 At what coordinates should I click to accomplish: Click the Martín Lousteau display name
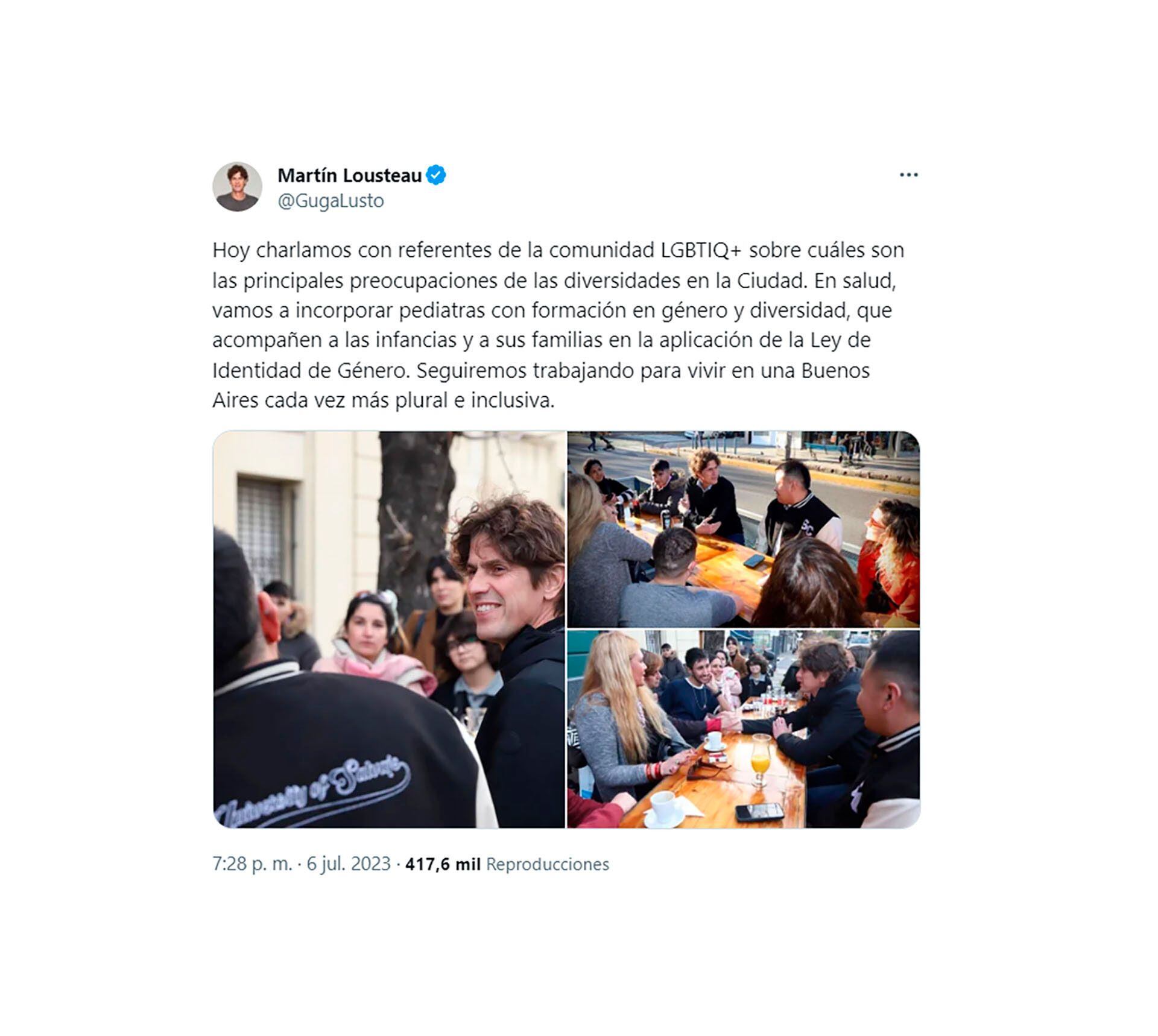click(x=350, y=175)
